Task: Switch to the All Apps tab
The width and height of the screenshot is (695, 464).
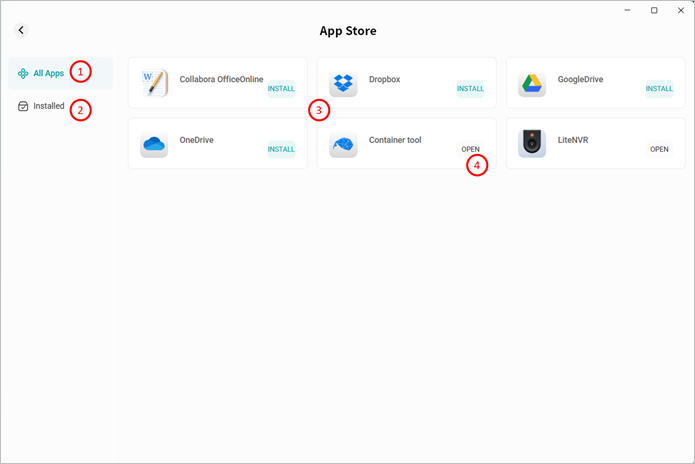Action: click(48, 73)
